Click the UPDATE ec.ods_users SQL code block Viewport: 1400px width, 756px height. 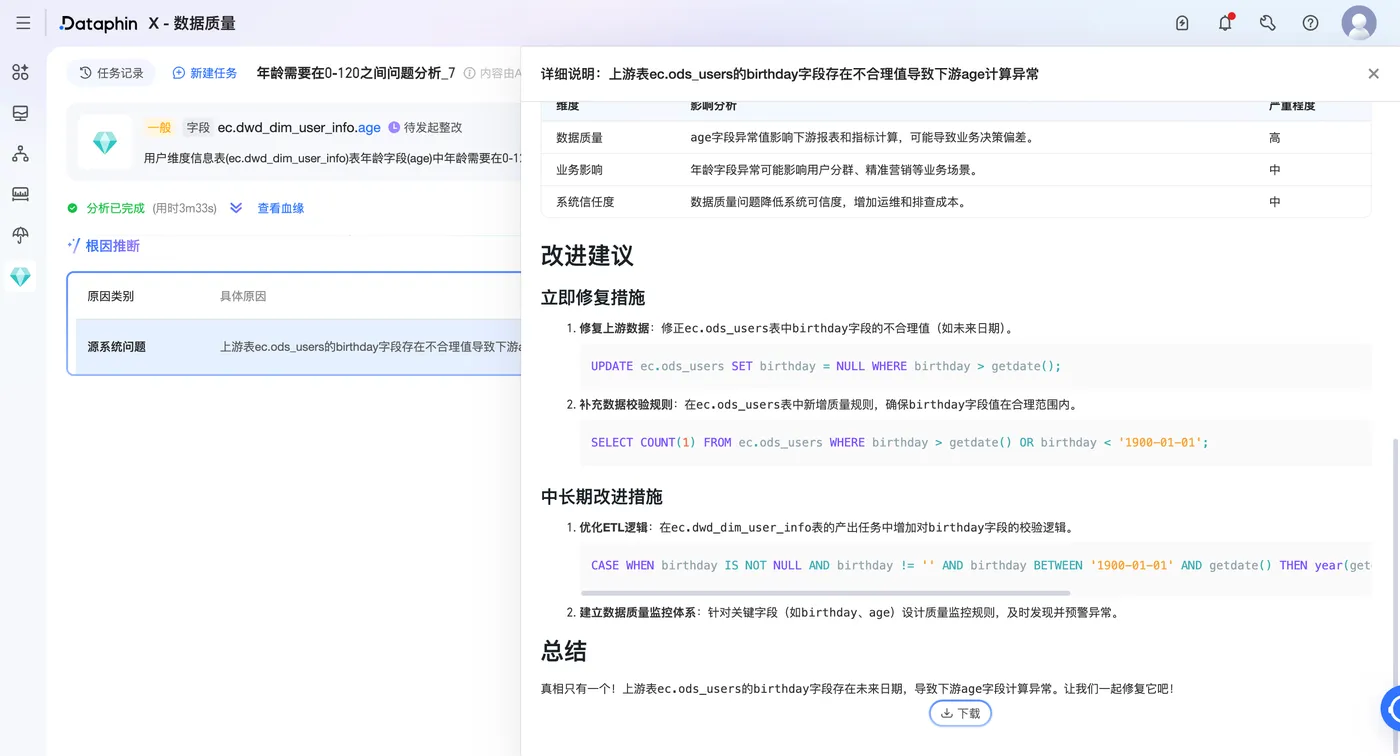[x=976, y=366]
